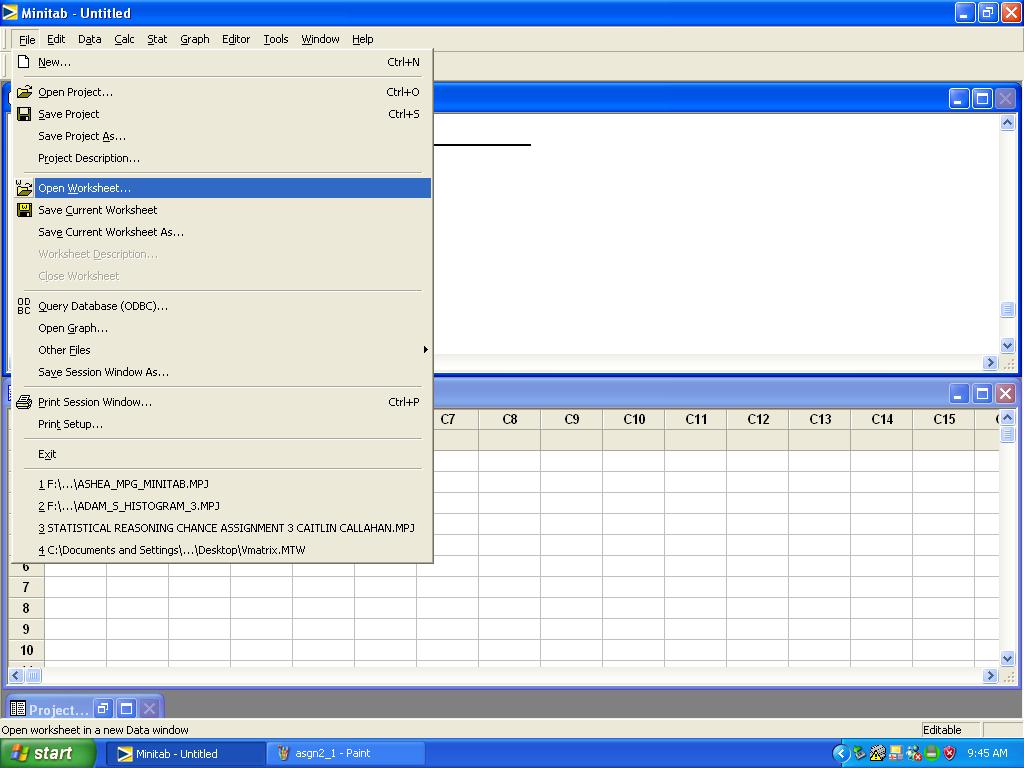Click the Query Database ODBC icon

click(25, 306)
